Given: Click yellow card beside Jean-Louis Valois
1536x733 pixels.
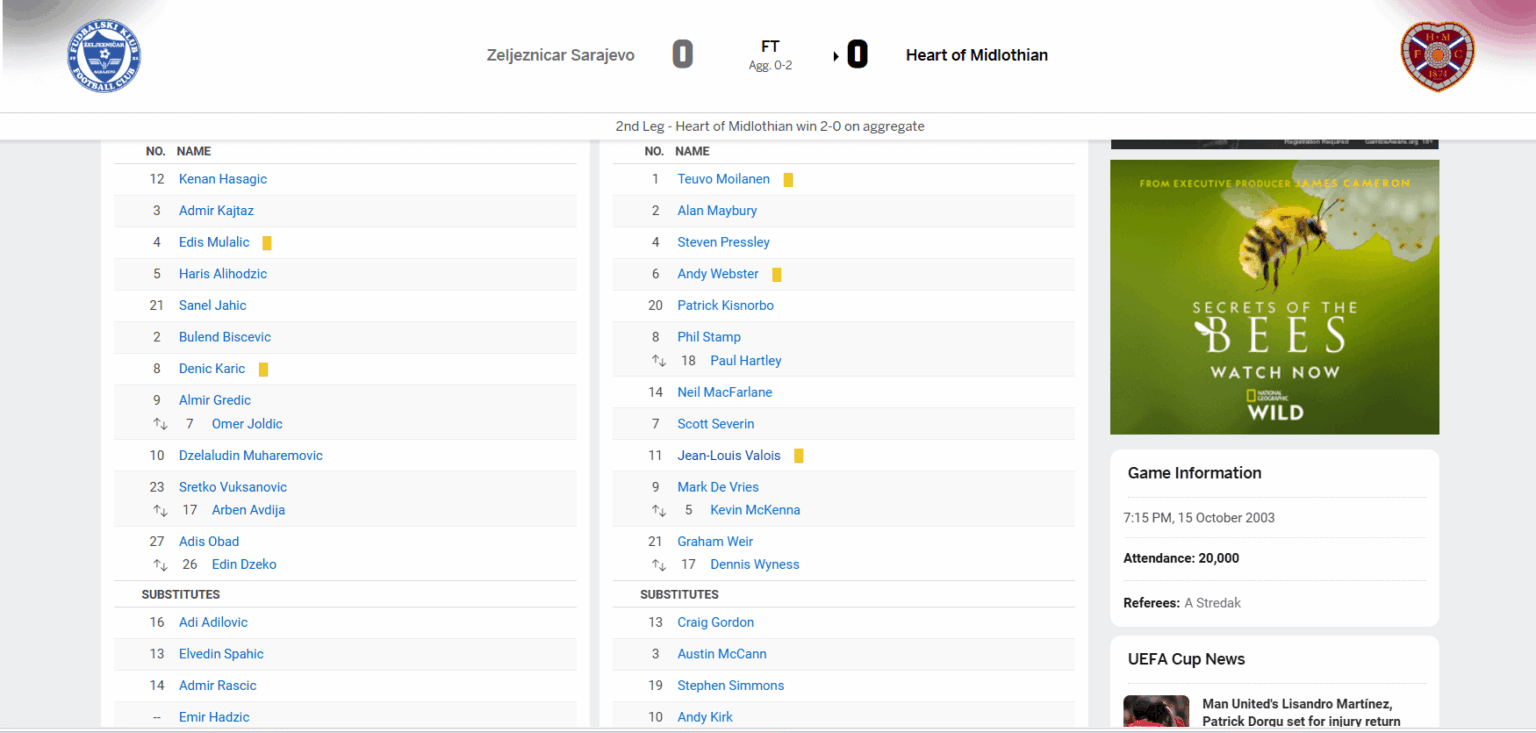Looking at the screenshot, I should pos(799,456).
